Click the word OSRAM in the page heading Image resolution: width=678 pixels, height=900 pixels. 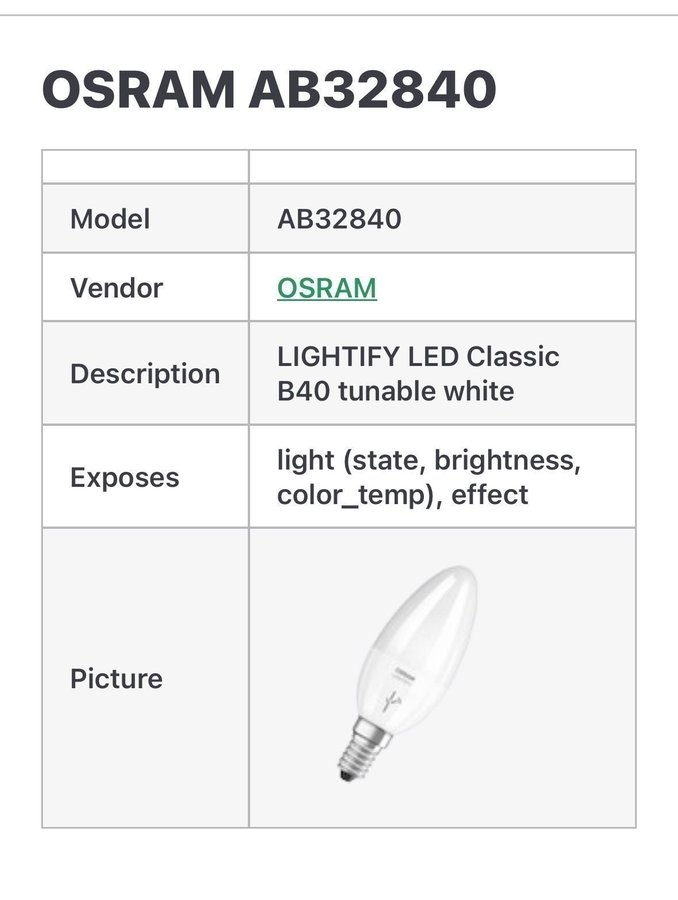pos(137,90)
